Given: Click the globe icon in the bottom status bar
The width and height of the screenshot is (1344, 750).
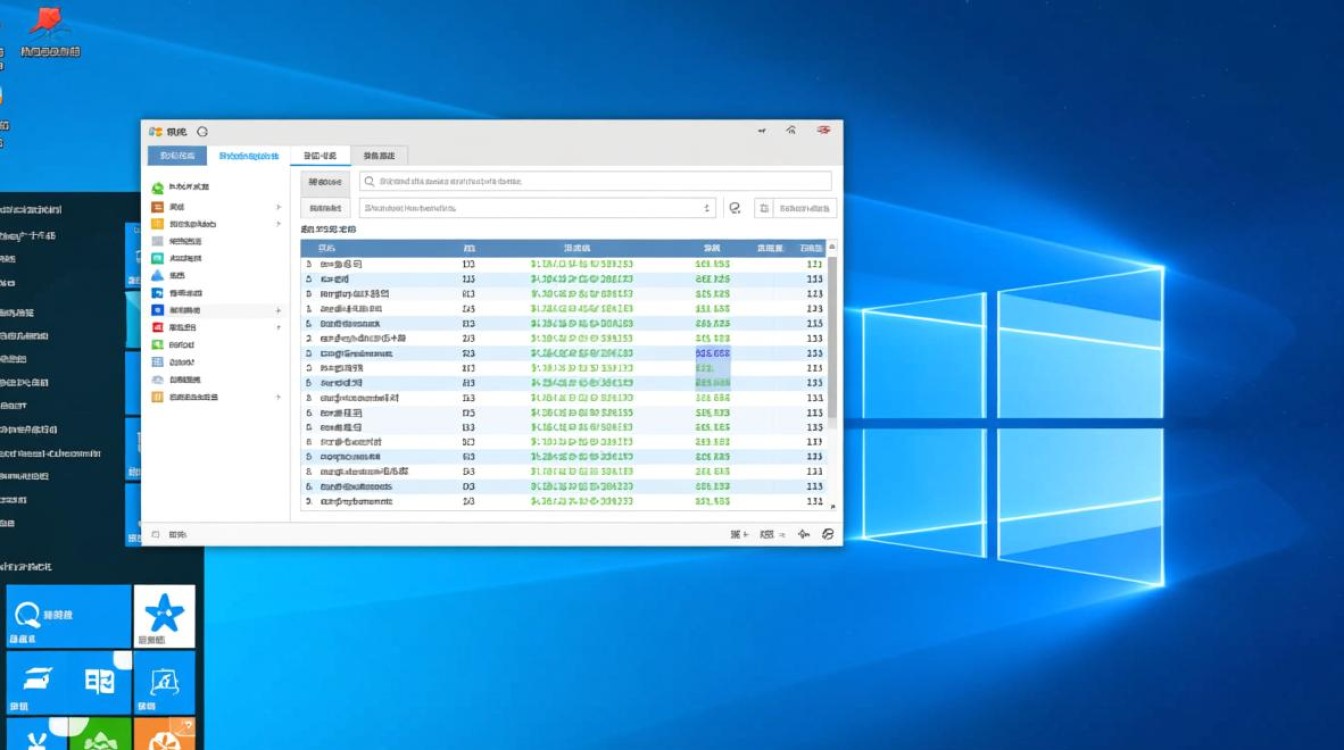Looking at the screenshot, I should [x=827, y=534].
